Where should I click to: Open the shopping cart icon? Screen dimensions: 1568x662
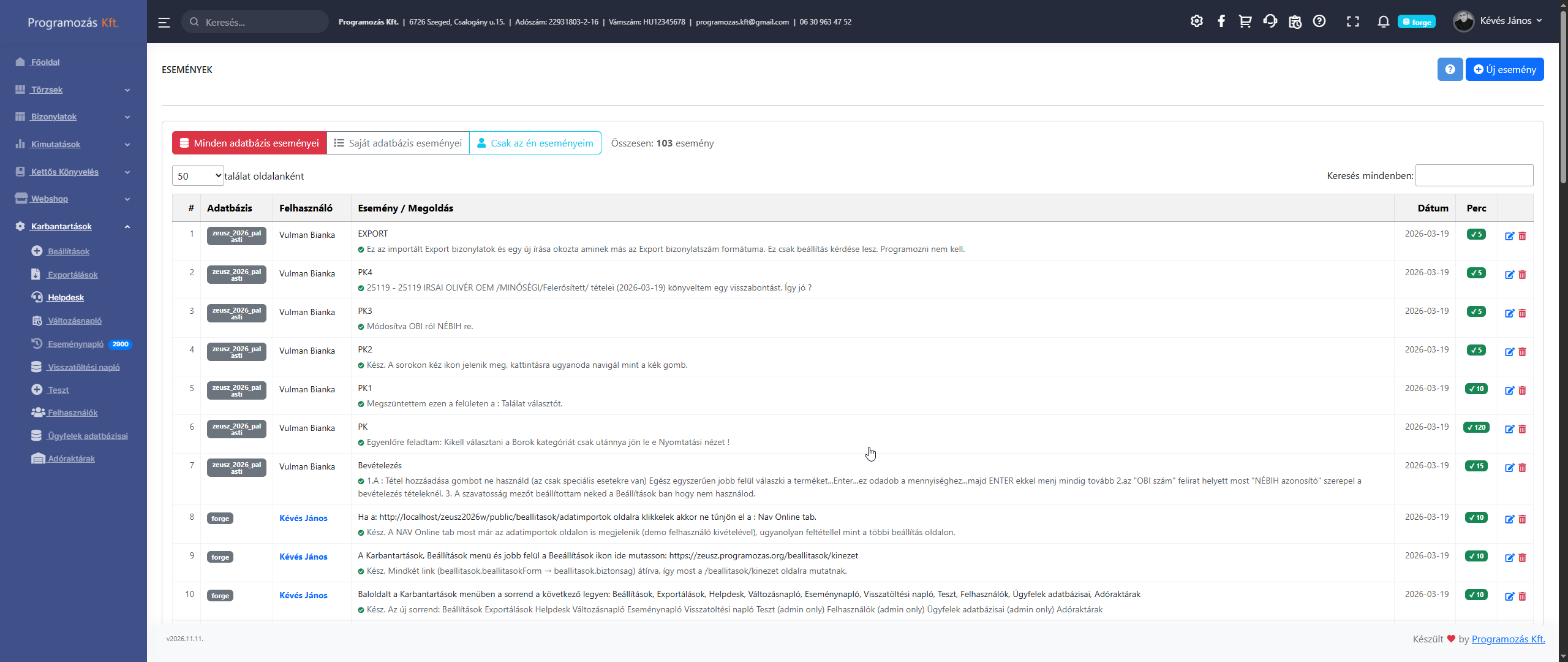tap(1245, 20)
